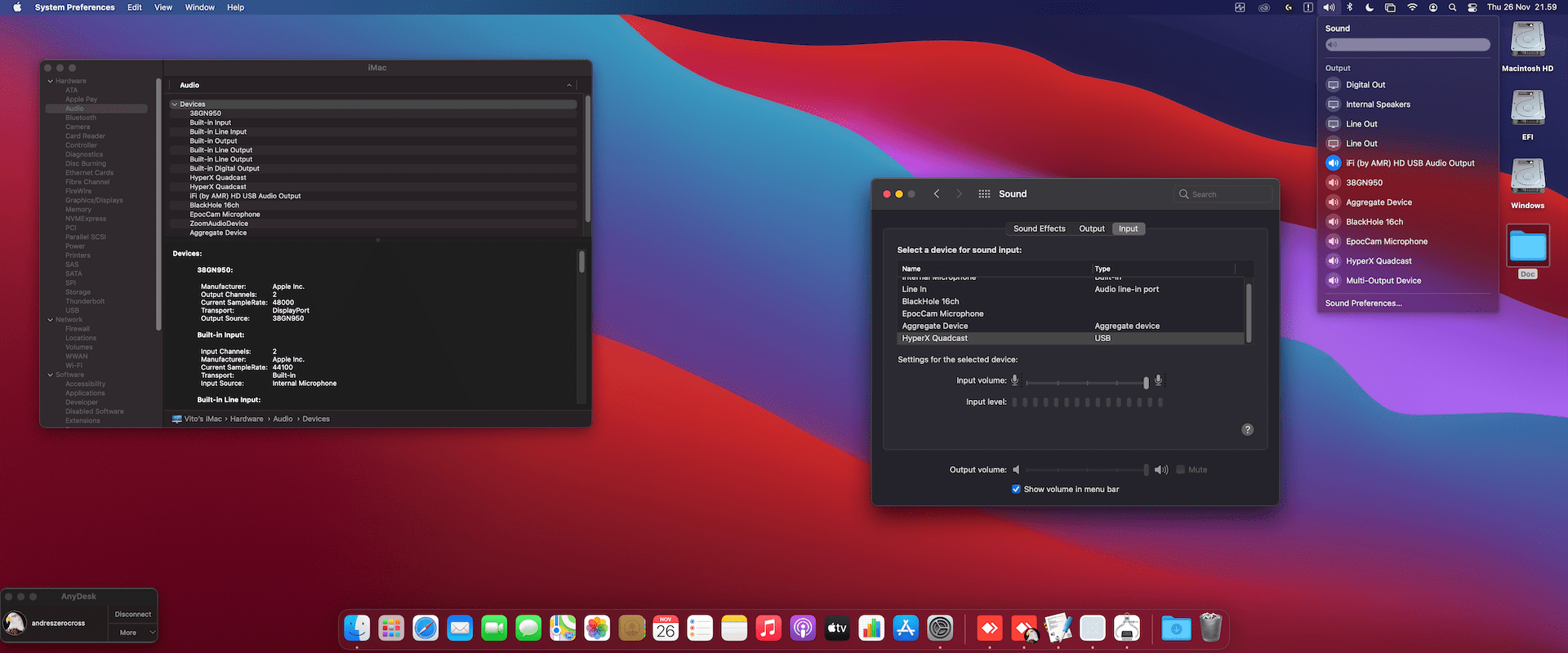The height and width of the screenshot is (653, 1568).
Task: Collapse the Hardware tree section
Action: tap(50, 81)
